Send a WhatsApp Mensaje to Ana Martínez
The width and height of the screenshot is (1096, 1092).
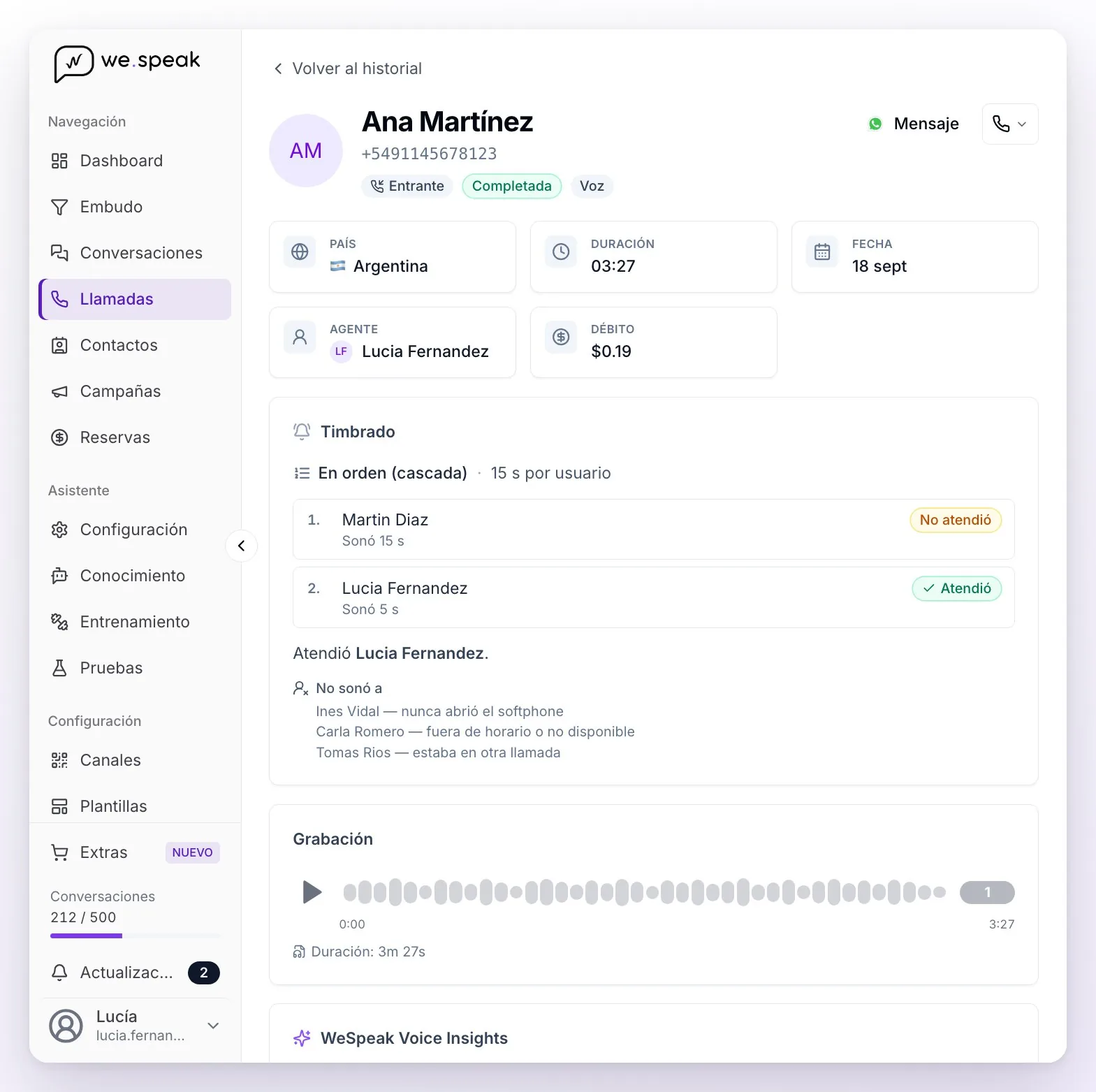914,124
